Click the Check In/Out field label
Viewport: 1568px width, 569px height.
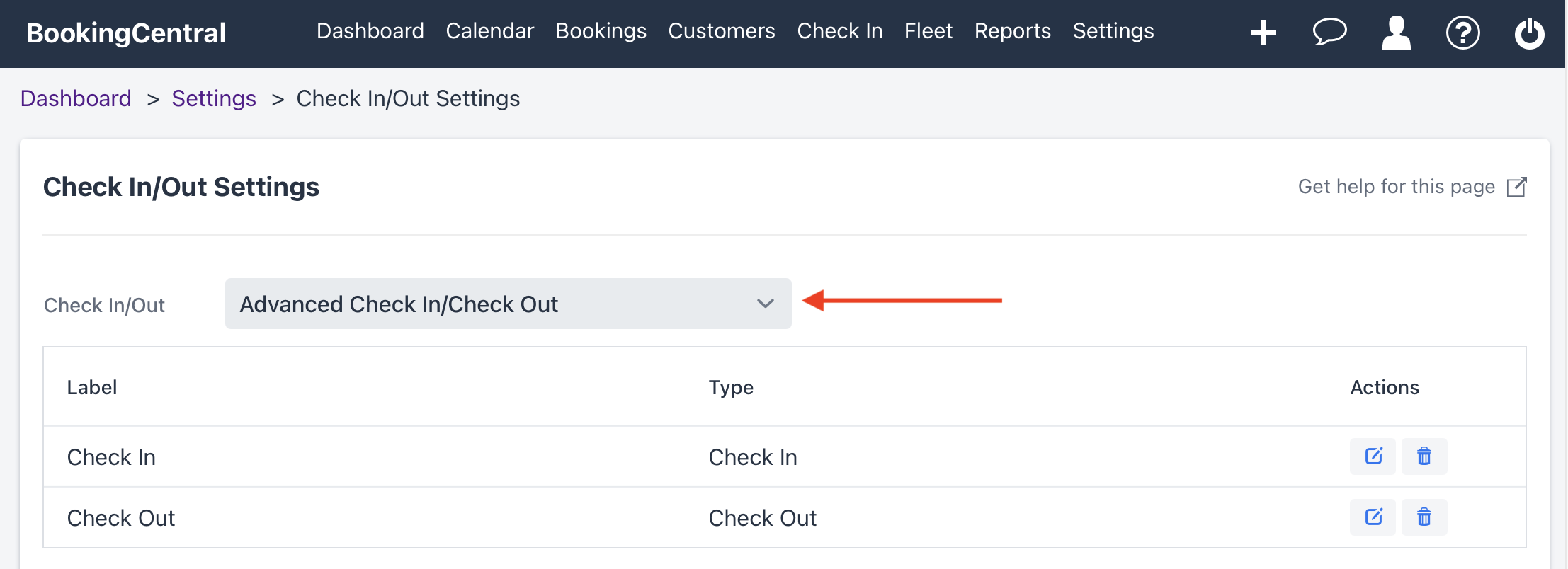coord(104,305)
